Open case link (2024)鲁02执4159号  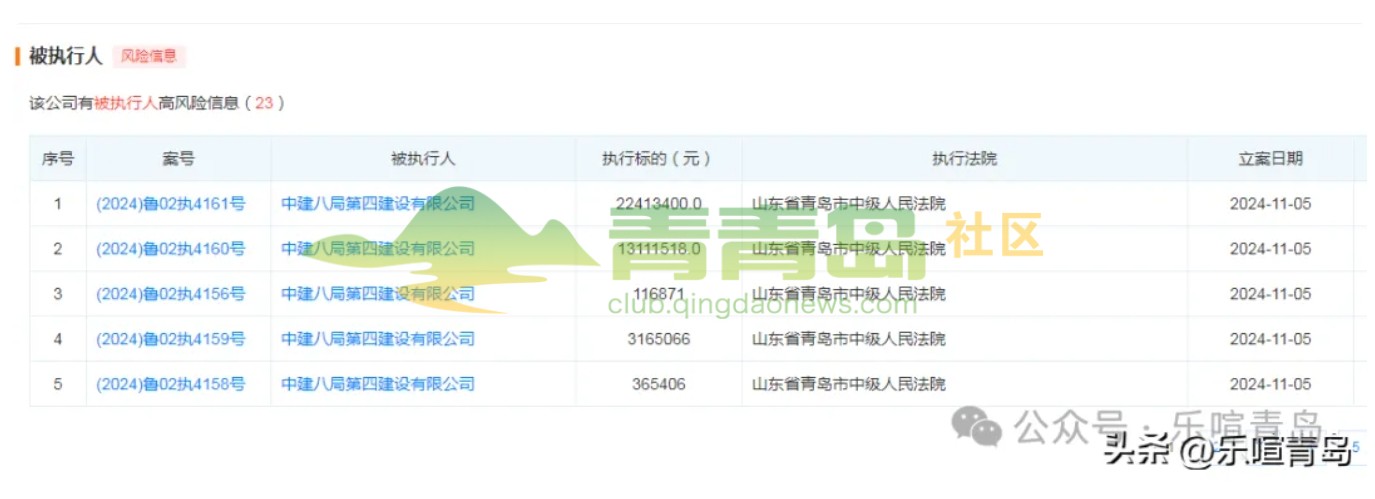pos(171,339)
